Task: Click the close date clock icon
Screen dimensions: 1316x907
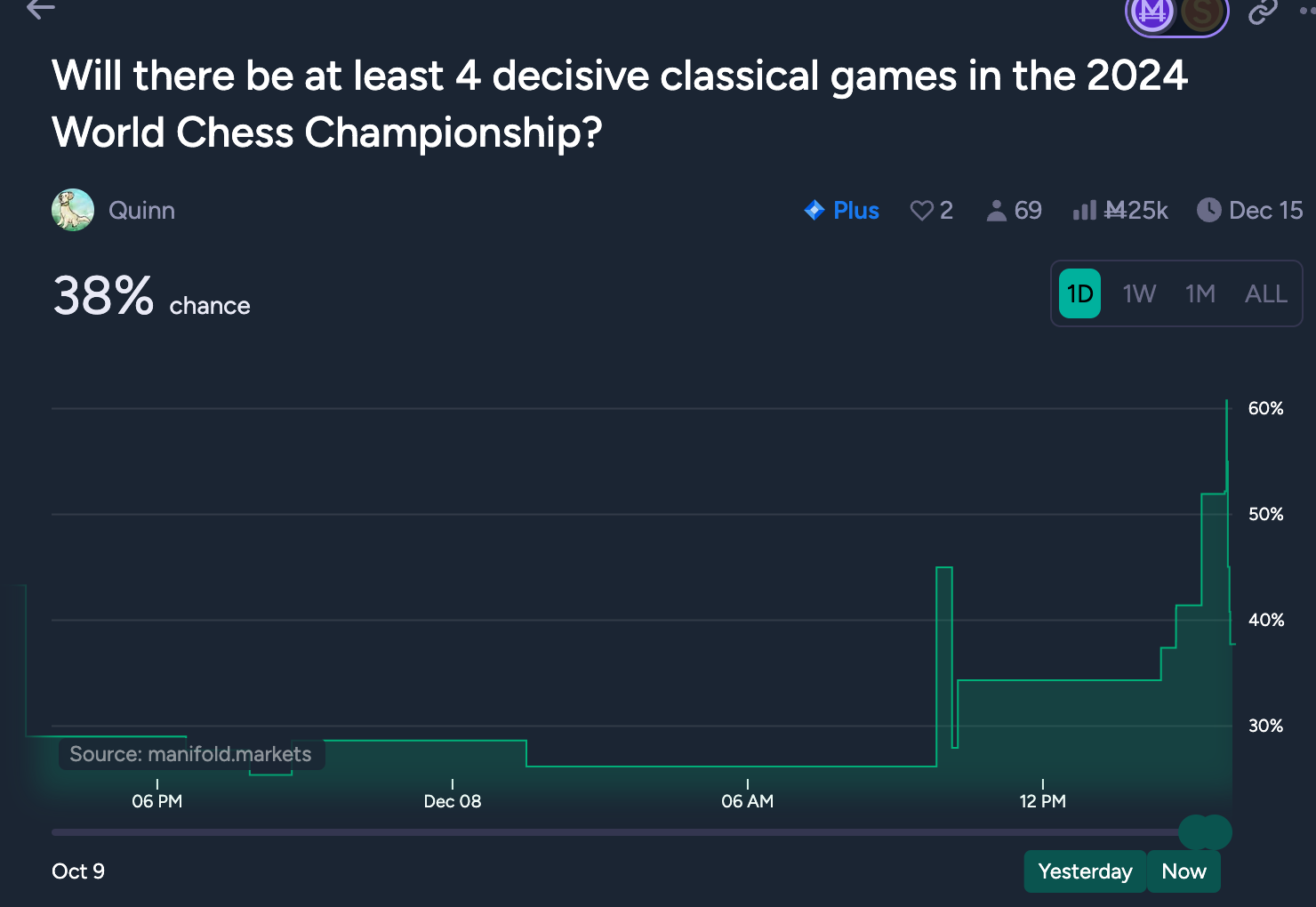Action: click(1209, 211)
